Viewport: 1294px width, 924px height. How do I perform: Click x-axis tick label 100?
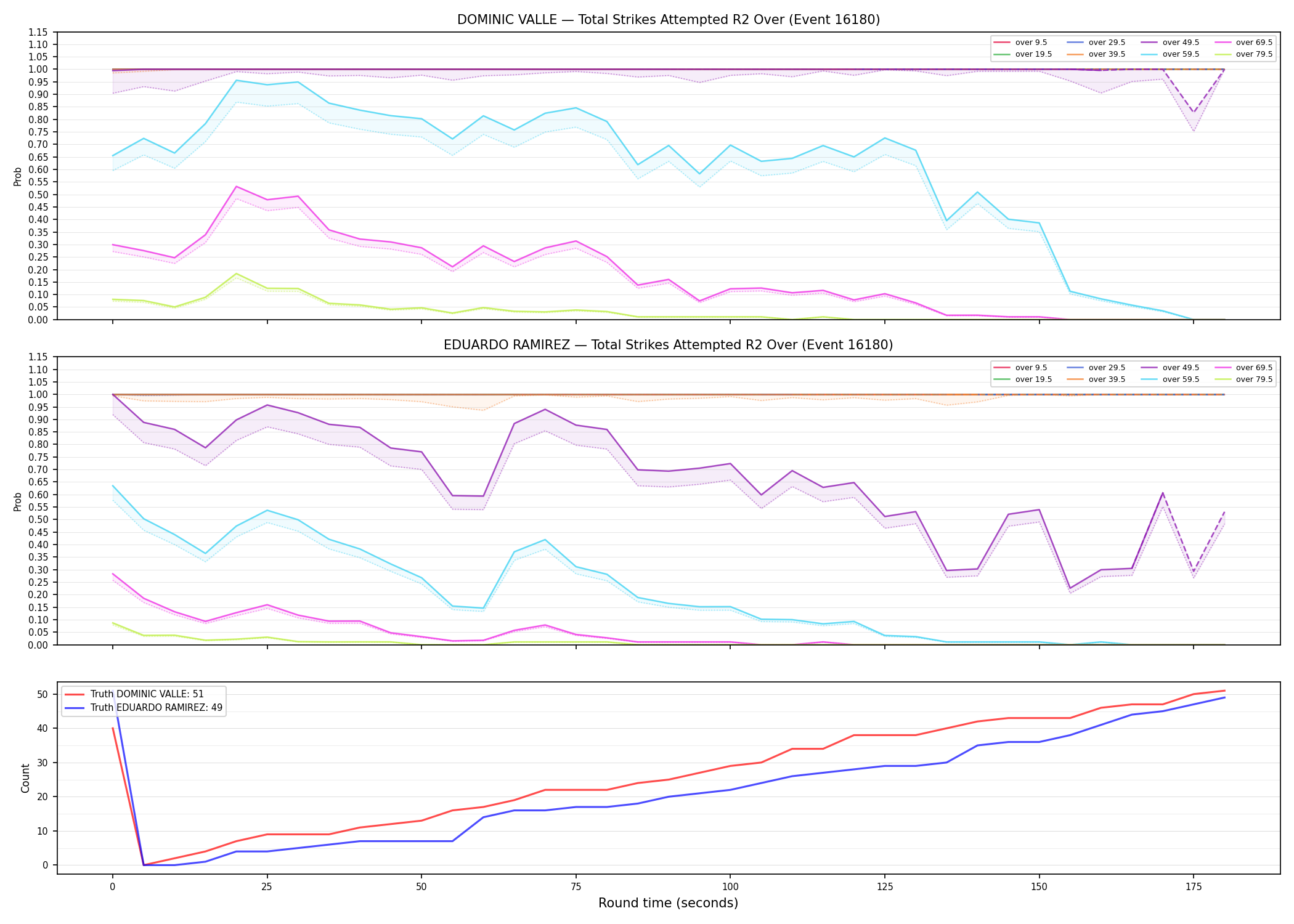pos(730,887)
